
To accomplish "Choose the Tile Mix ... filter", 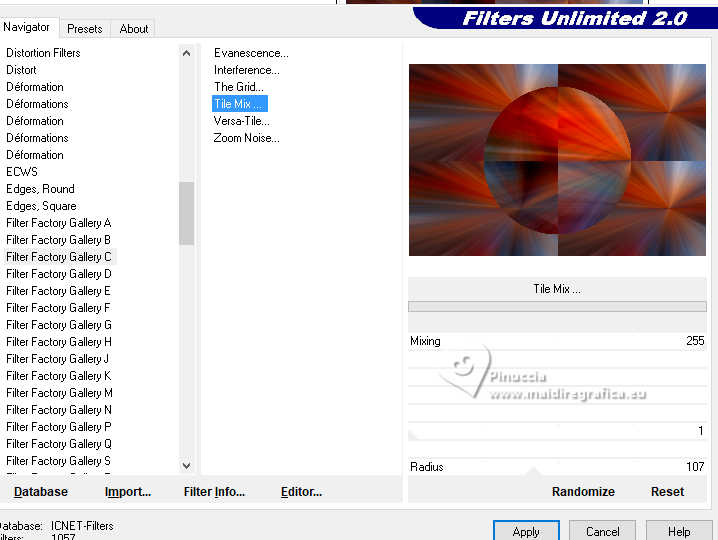I will [239, 104].
